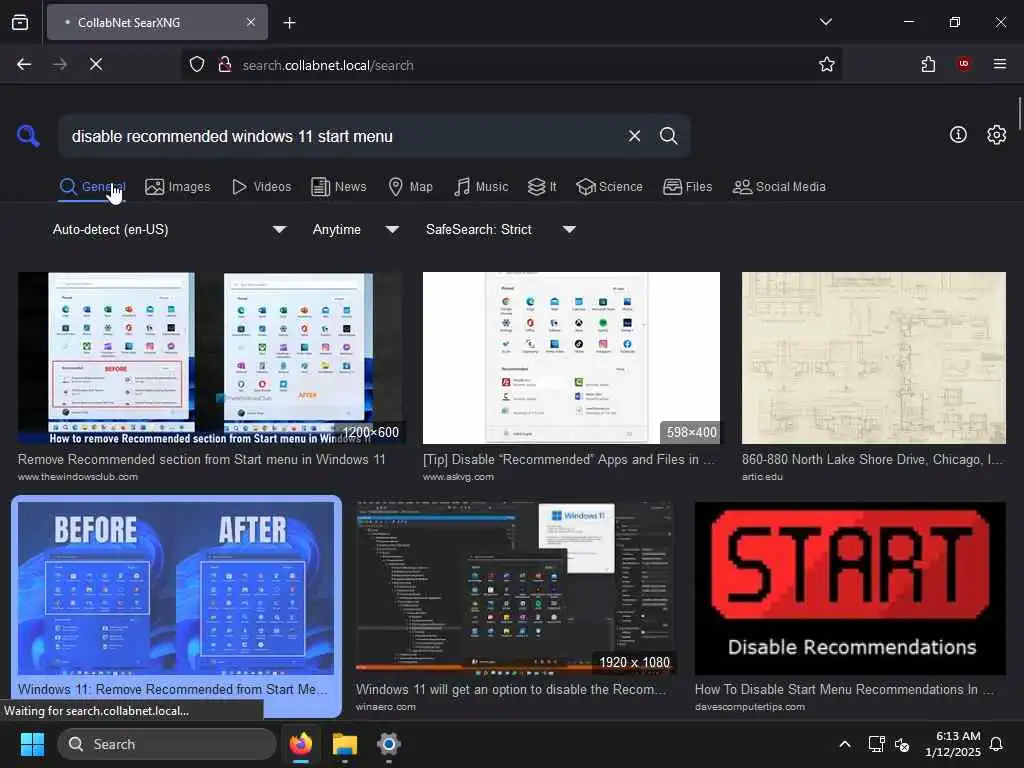Viewport: 1024px width, 768px height.
Task: Click the browser forward arrow
Action: [60, 64]
